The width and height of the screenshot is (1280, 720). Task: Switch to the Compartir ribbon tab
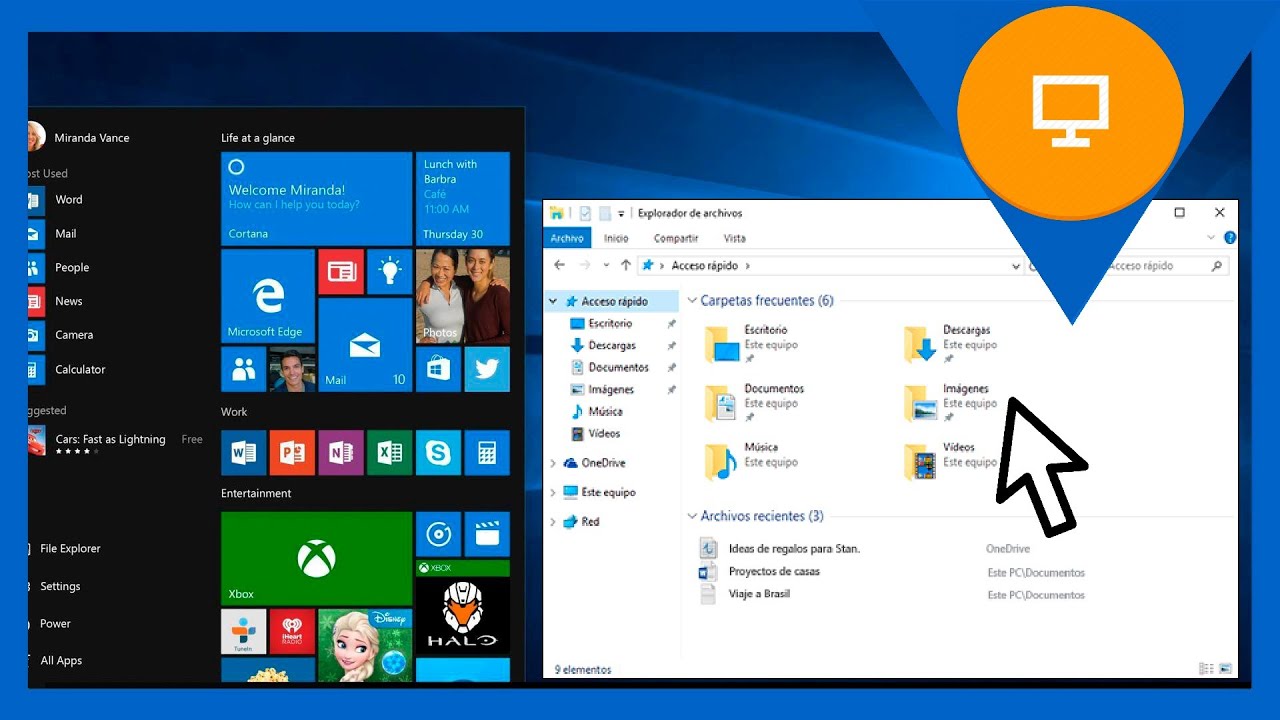pos(676,238)
